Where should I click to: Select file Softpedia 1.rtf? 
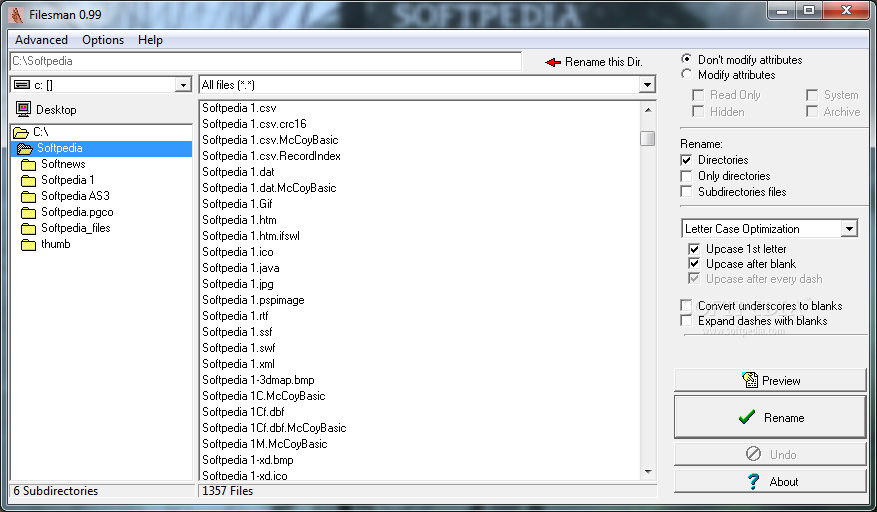(235, 316)
